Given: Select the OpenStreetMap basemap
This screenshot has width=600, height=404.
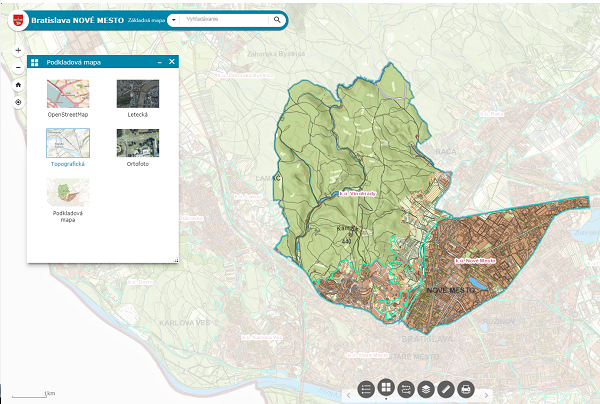Looking at the screenshot, I should [68, 94].
